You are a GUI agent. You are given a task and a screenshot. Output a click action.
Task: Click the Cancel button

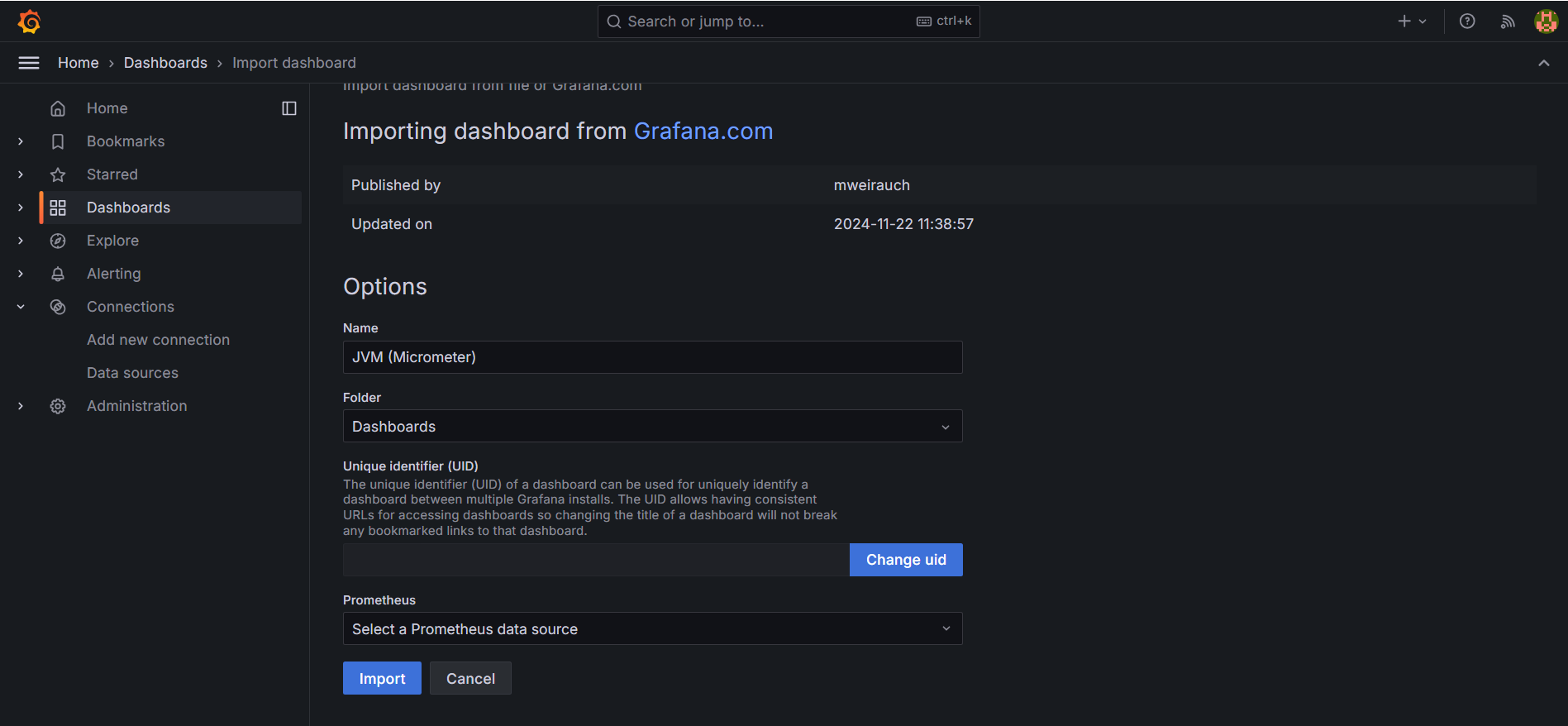pos(470,678)
